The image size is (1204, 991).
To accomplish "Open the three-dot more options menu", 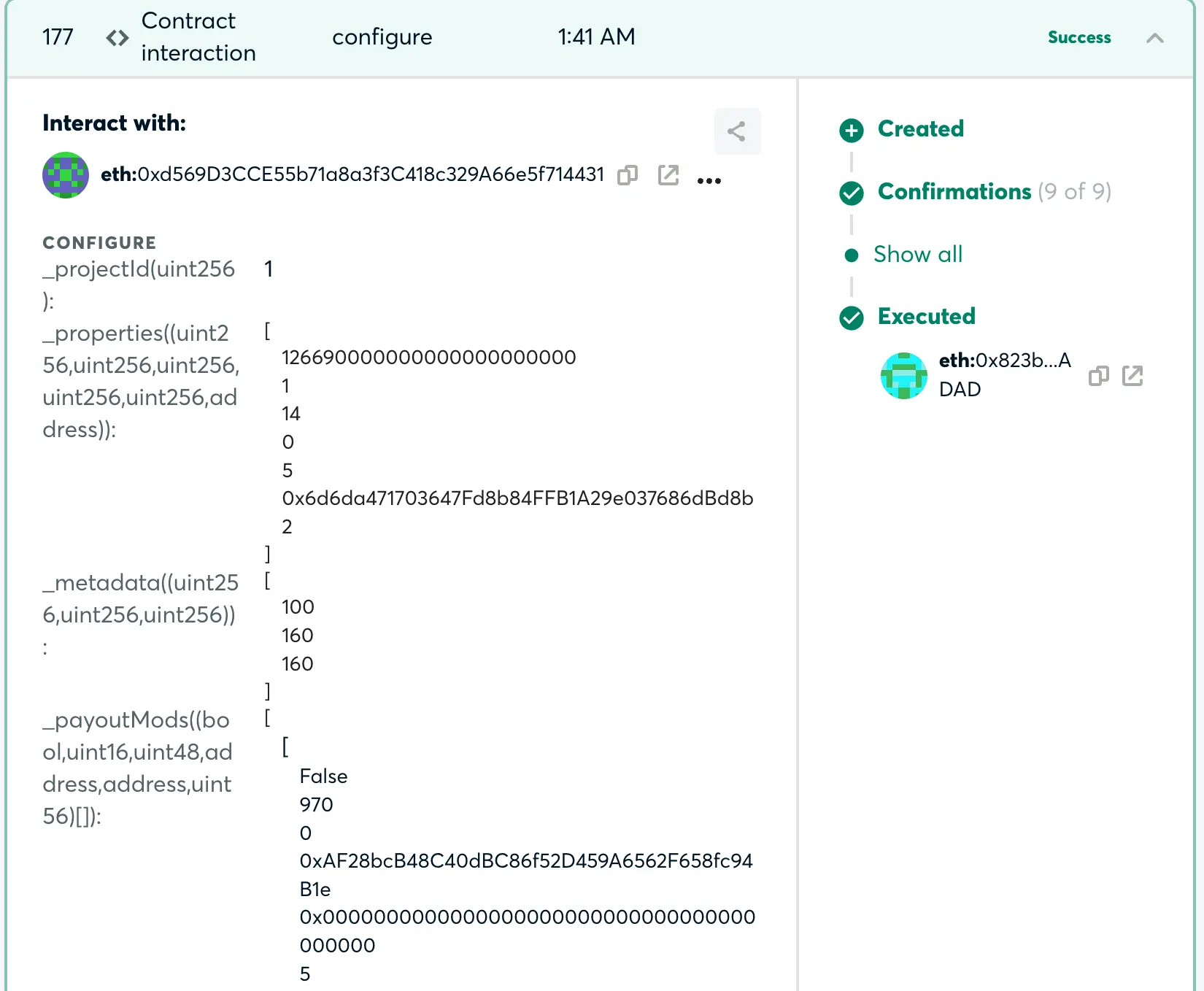I will 709,180.
